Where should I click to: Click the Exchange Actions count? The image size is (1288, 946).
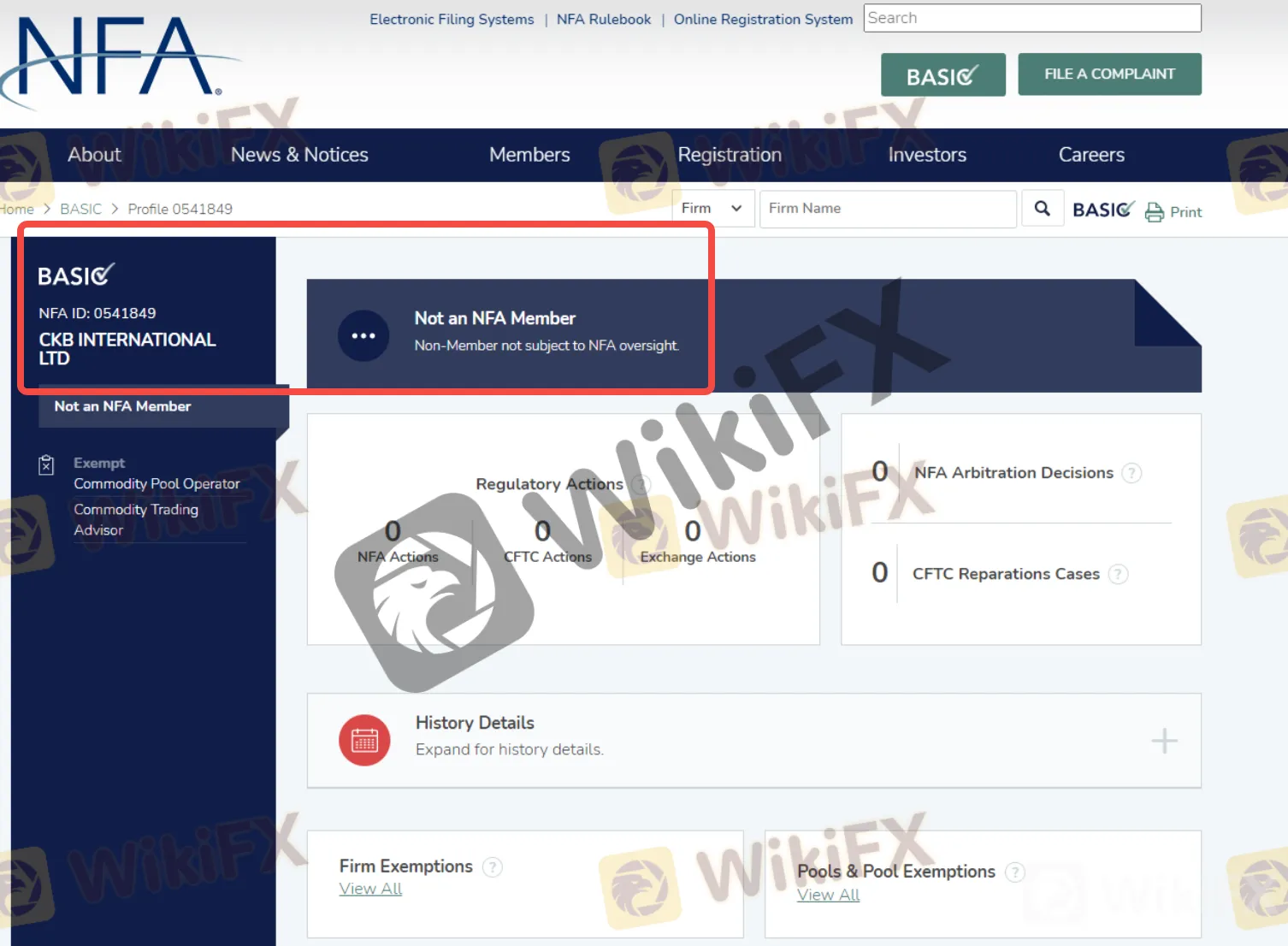[694, 532]
